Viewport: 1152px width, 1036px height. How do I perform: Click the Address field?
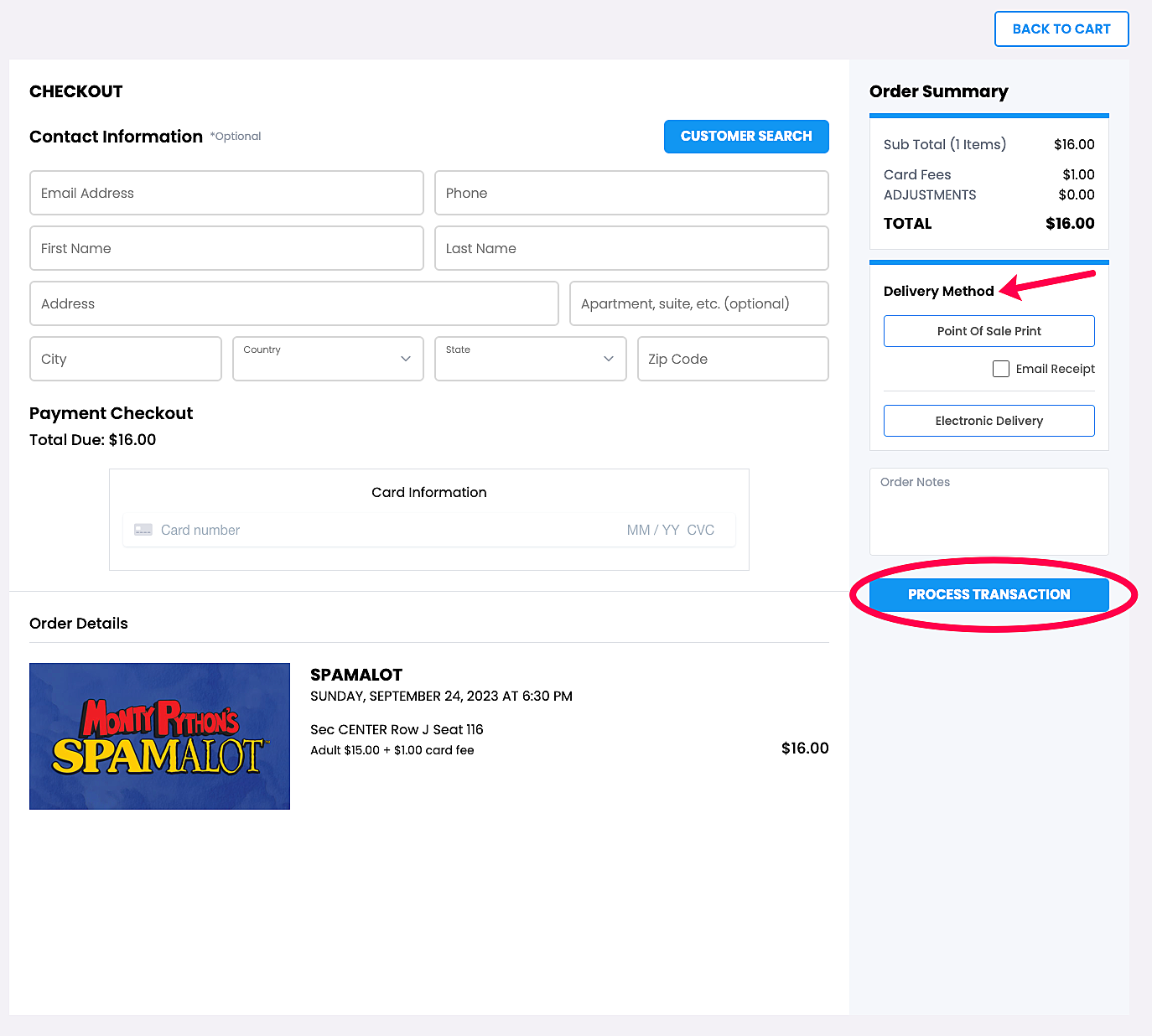pyautogui.click(x=294, y=303)
